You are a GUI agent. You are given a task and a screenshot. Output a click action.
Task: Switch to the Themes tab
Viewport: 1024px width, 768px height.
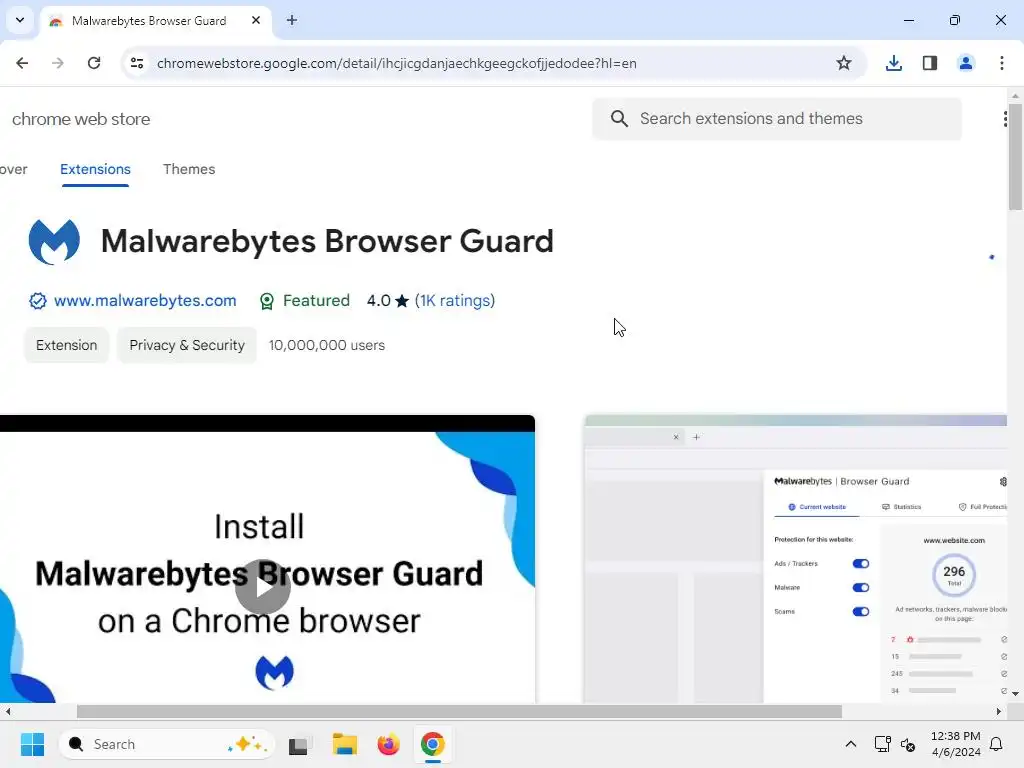[x=189, y=169]
